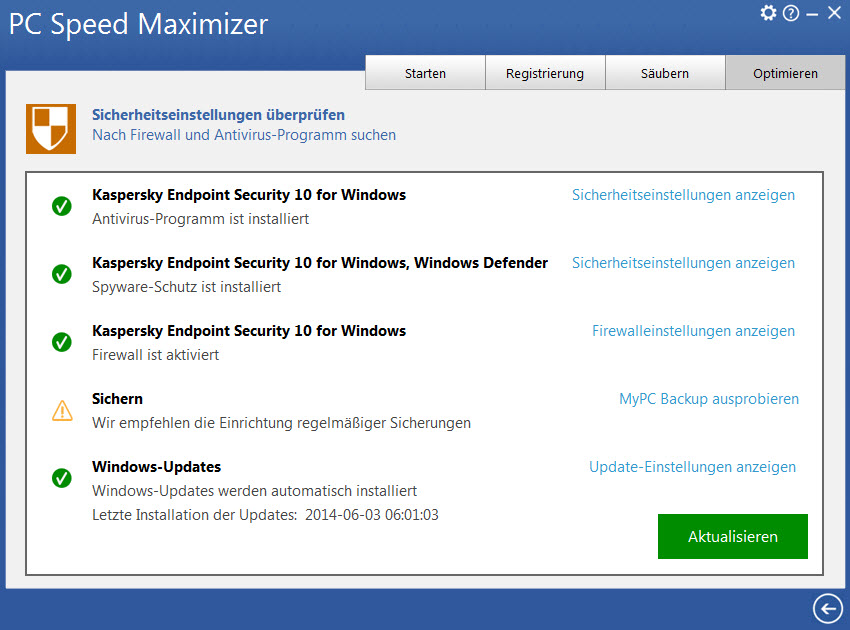Click the PC Speed Maximizer title

138,25
